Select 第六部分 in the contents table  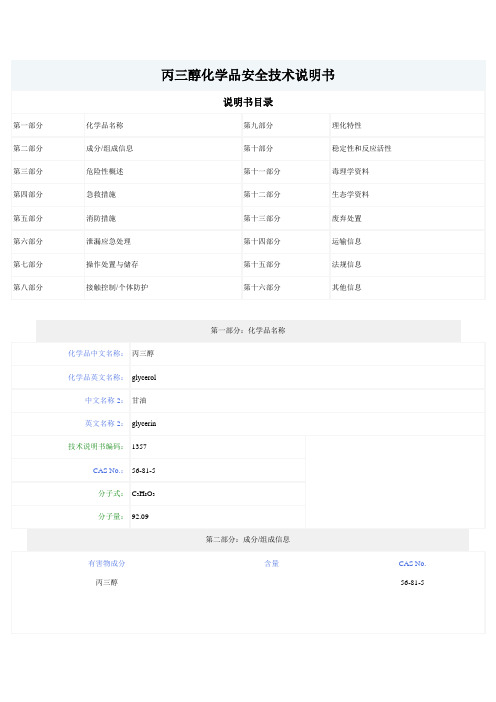(28, 241)
